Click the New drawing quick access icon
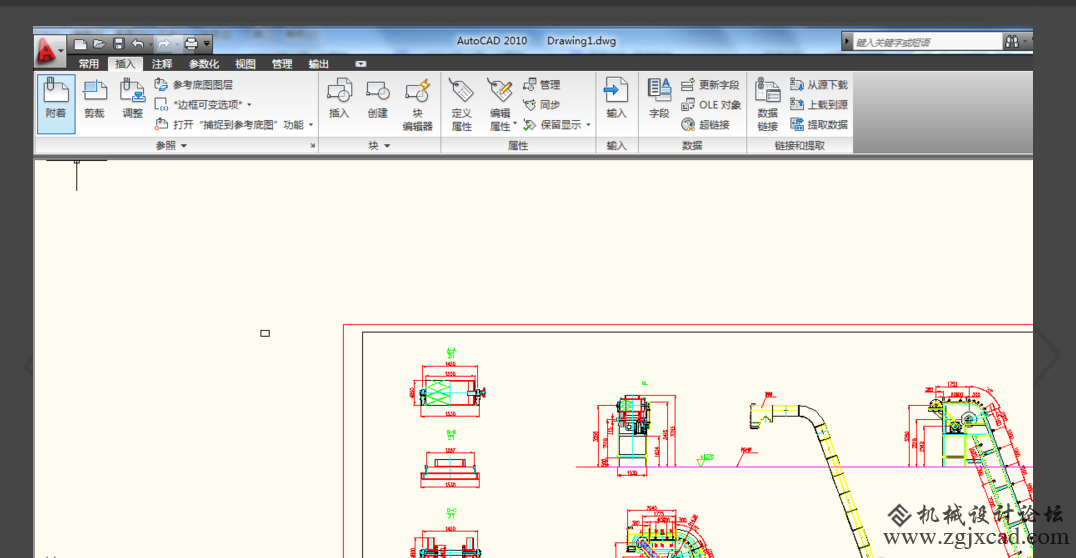Image resolution: width=1076 pixels, height=558 pixels. coord(80,44)
